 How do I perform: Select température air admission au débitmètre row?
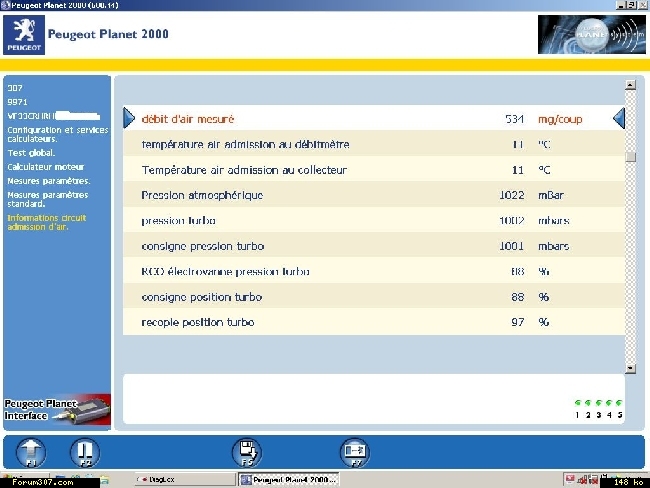(374, 144)
